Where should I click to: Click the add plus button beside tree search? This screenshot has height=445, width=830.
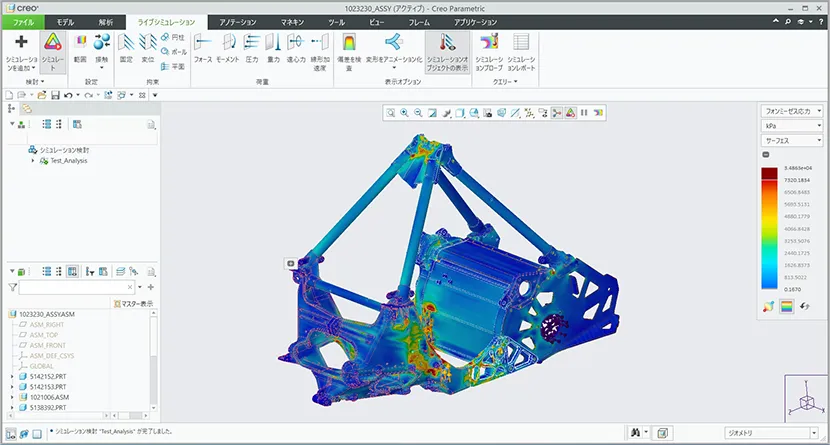151,287
